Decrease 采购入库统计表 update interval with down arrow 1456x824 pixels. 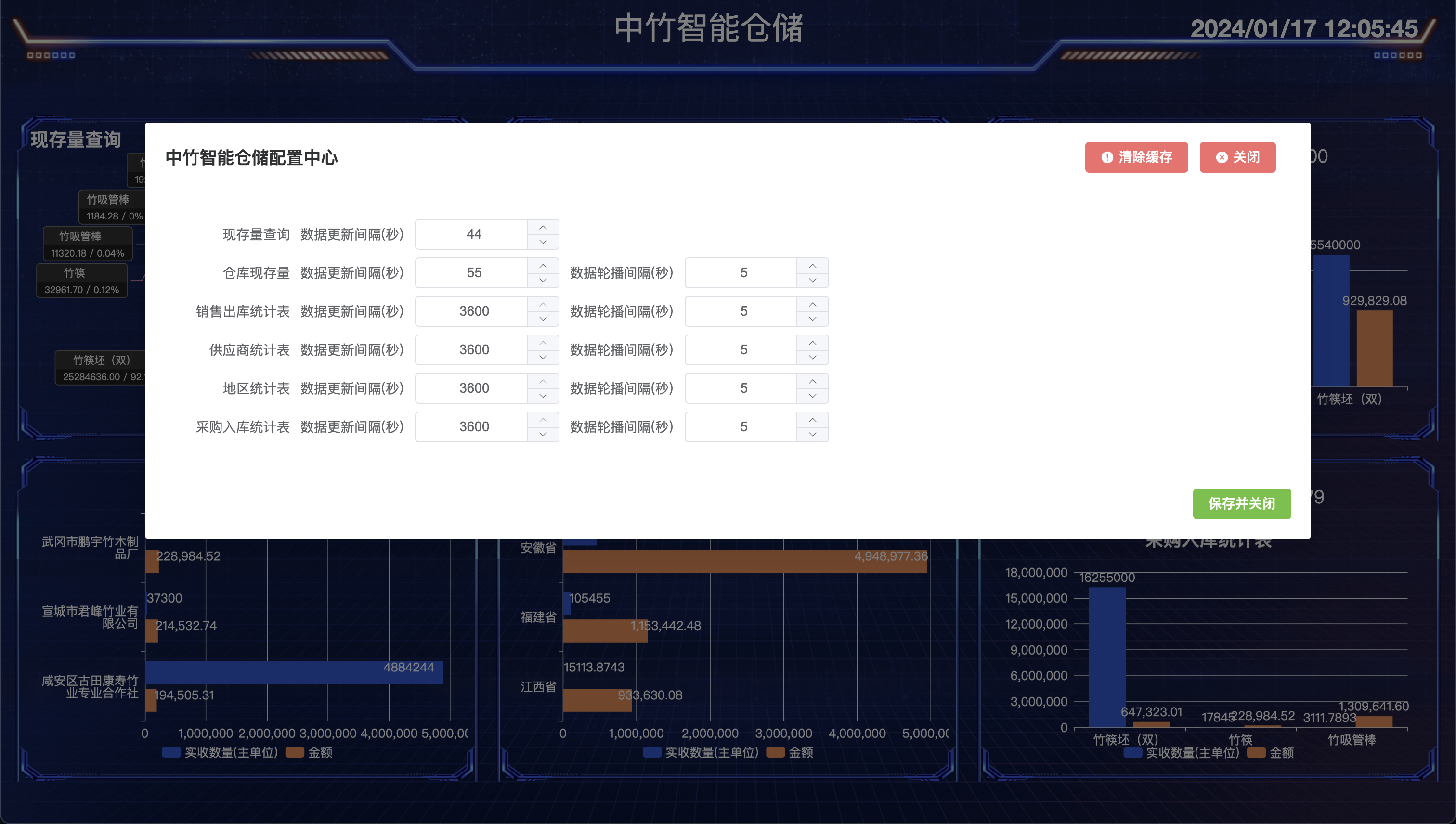[x=543, y=434]
